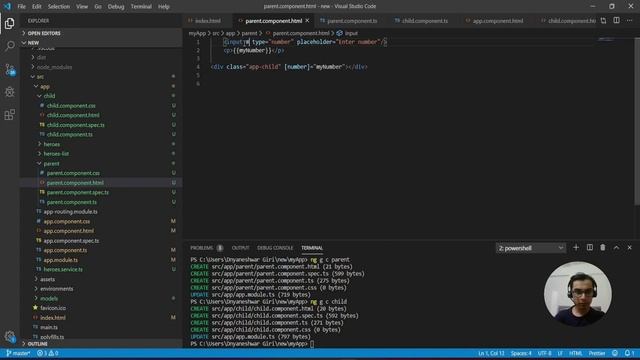Click the HTML language mode in status bar
Screen dimensions: 640x360
click(576, 353)
